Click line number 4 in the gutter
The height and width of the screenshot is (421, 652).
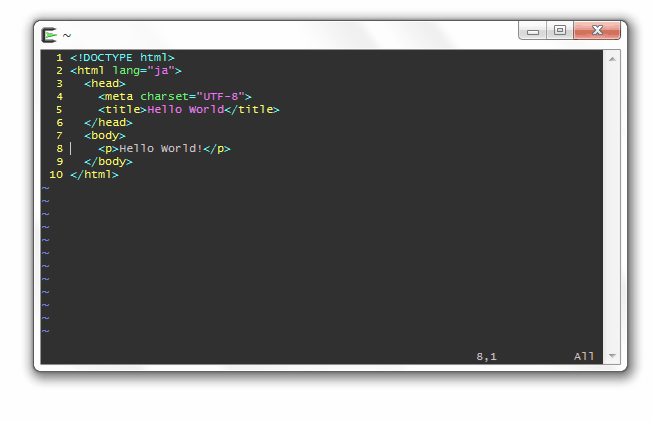point(59,97)
